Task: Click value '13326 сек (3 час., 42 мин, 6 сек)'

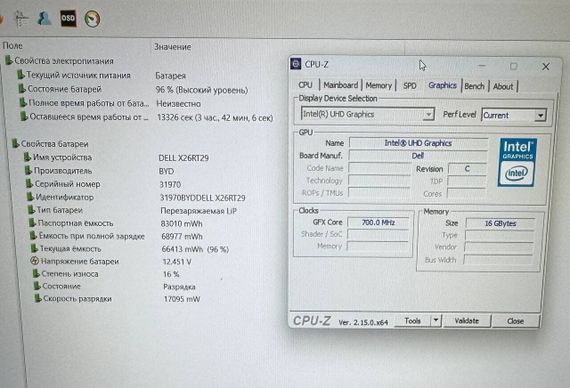Action: [x=215, y=117]
